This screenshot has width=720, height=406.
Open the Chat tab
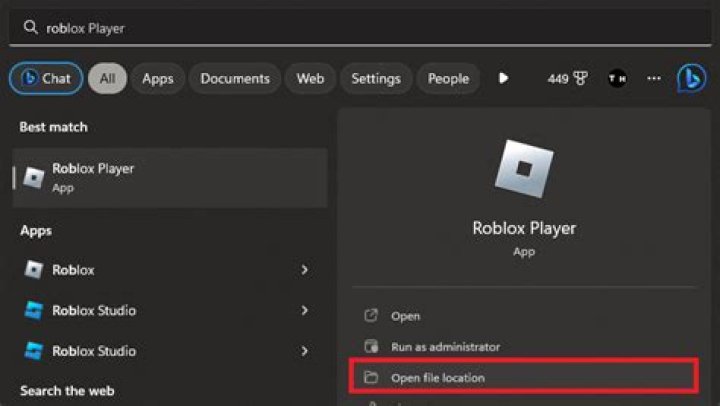(x=46, y=78)
